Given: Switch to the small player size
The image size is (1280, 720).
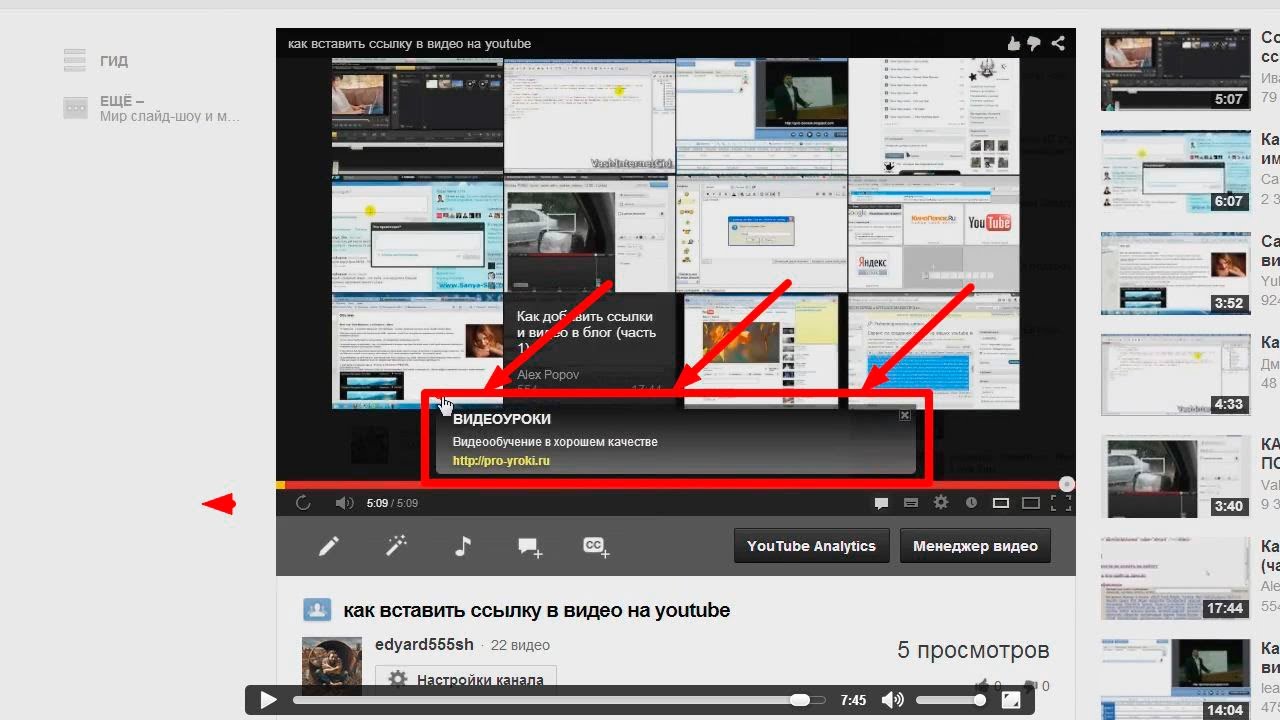Looking at the screenshot, I should 1000,503.
